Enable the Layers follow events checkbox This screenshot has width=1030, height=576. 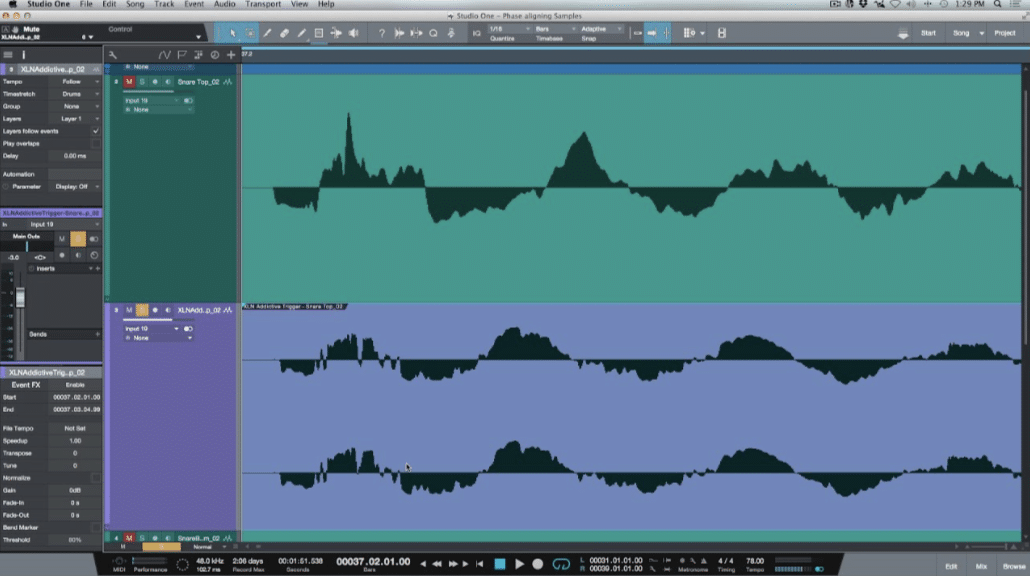coord(96,131)
